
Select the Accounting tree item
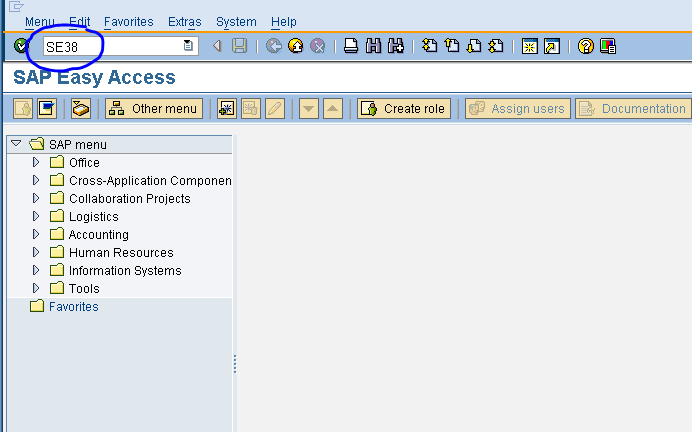click(x=98, y=235)
